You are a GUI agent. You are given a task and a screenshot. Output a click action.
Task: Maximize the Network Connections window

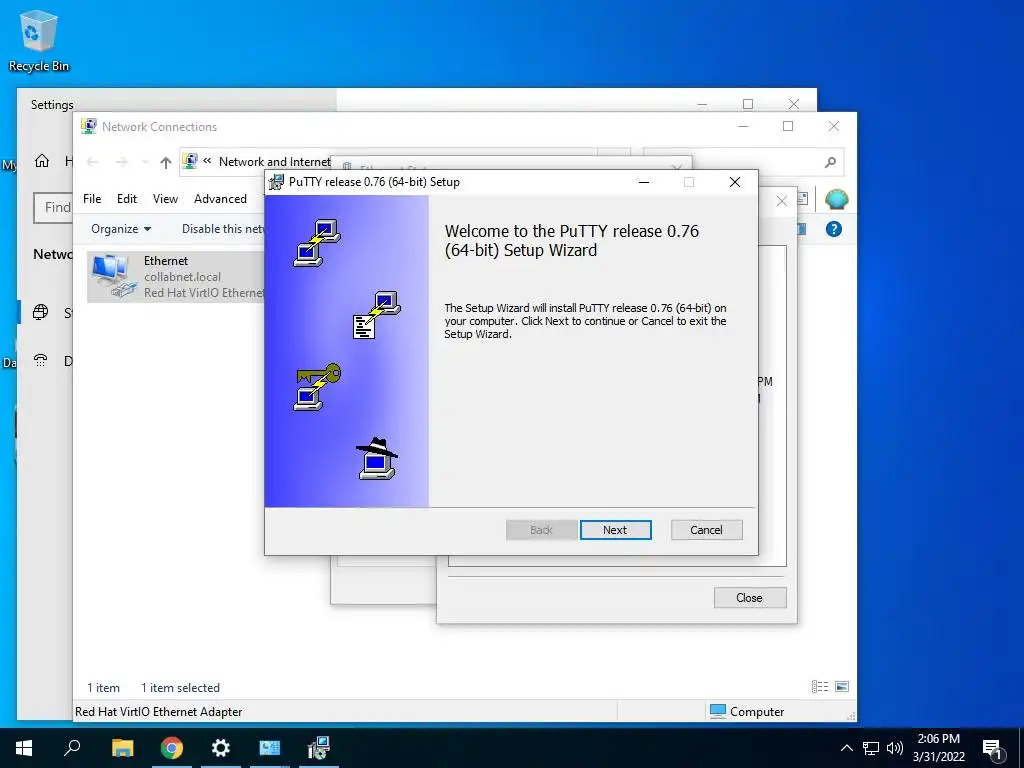pyautogui.click(x=788, y=126)
